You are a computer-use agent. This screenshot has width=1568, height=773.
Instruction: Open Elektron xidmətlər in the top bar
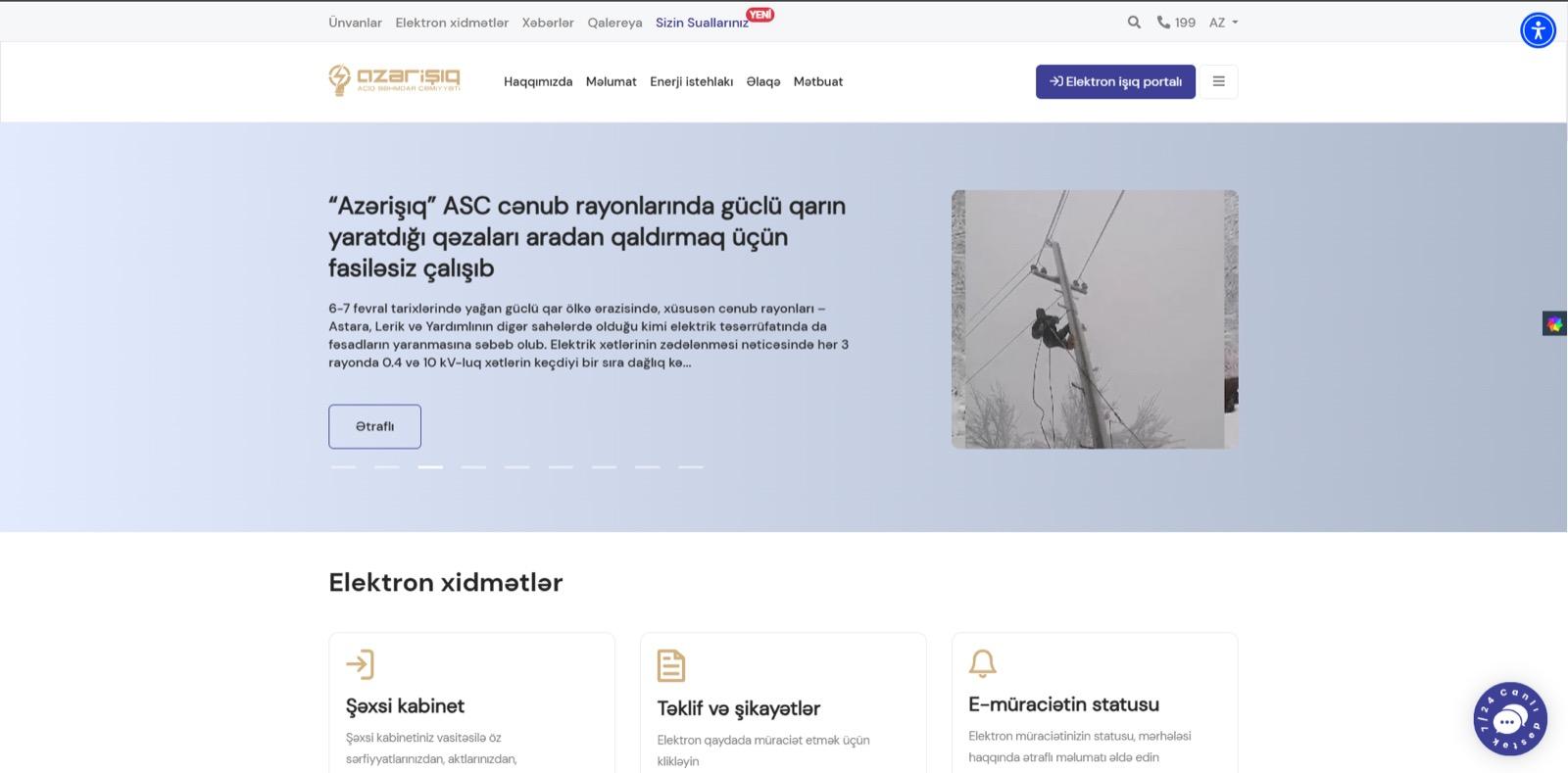coord(452,23)
